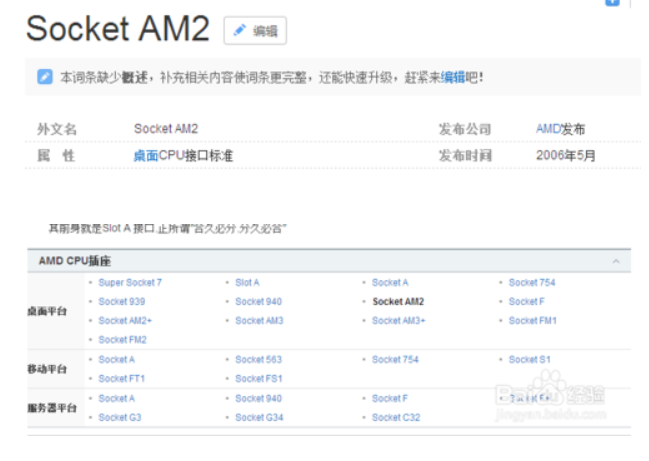Click the 外文名 field label
649x461 pixels.
coord(57,129)
